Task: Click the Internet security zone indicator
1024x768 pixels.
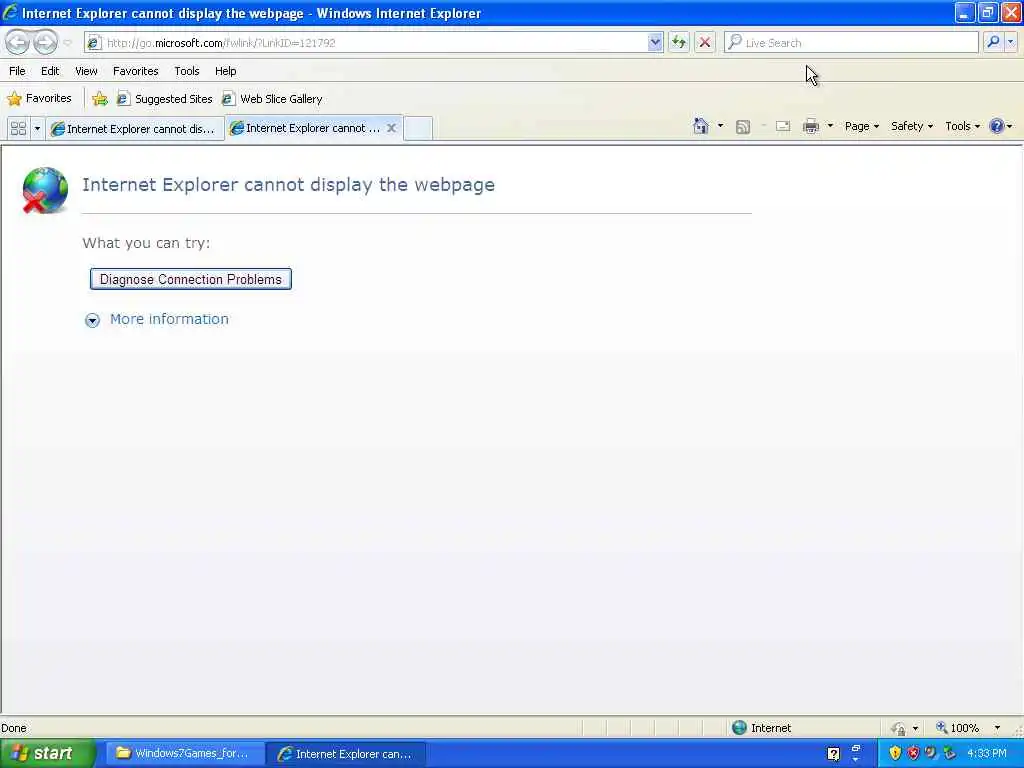Action: (x=761, y=728)
